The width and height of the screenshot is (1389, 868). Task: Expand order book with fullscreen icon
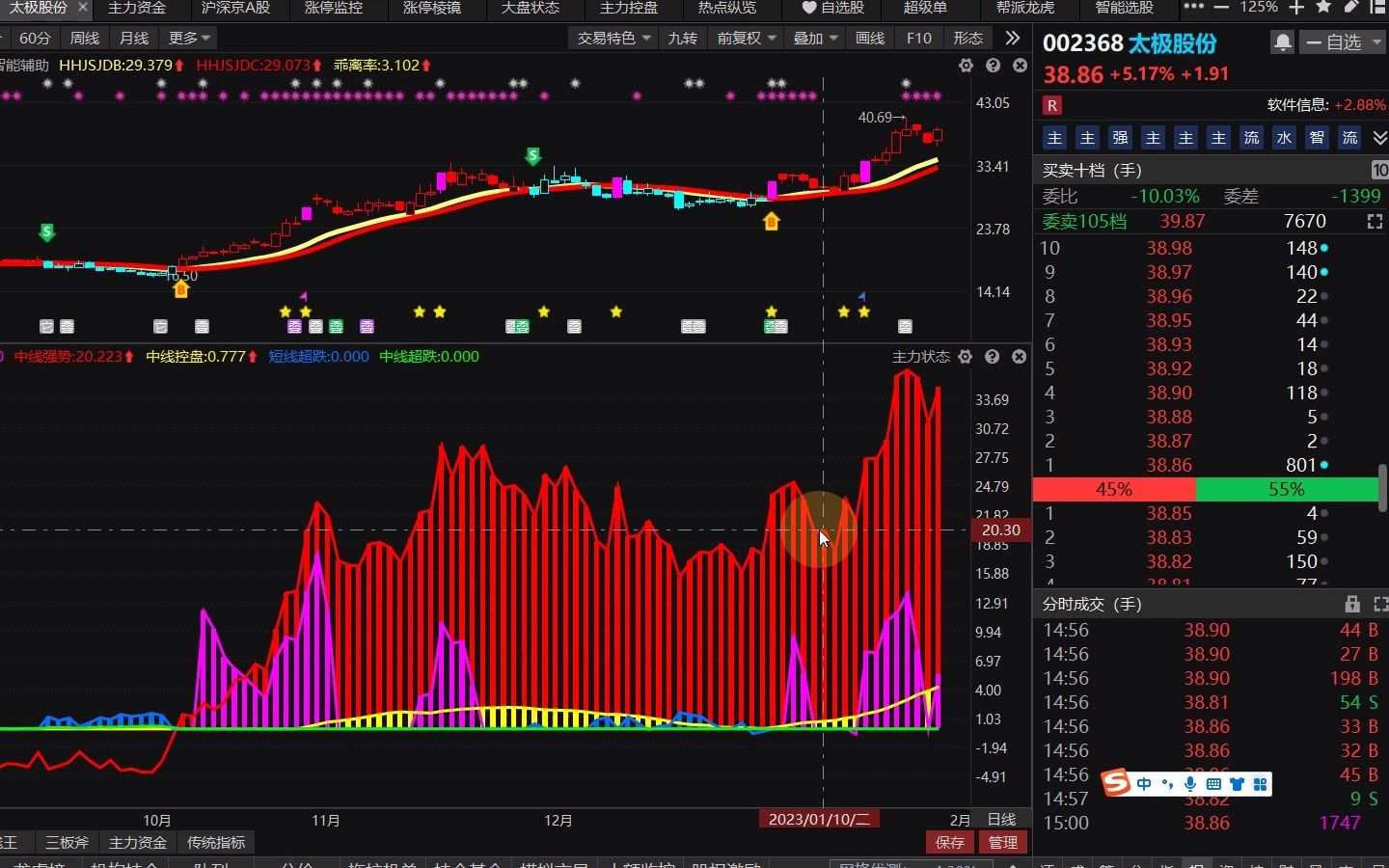1375,222
